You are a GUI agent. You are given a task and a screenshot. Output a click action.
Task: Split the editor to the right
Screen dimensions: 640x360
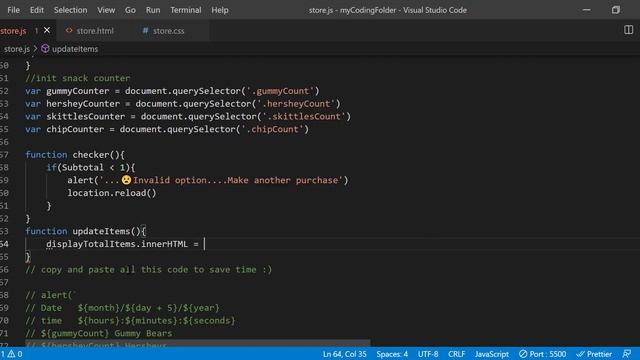629,30
